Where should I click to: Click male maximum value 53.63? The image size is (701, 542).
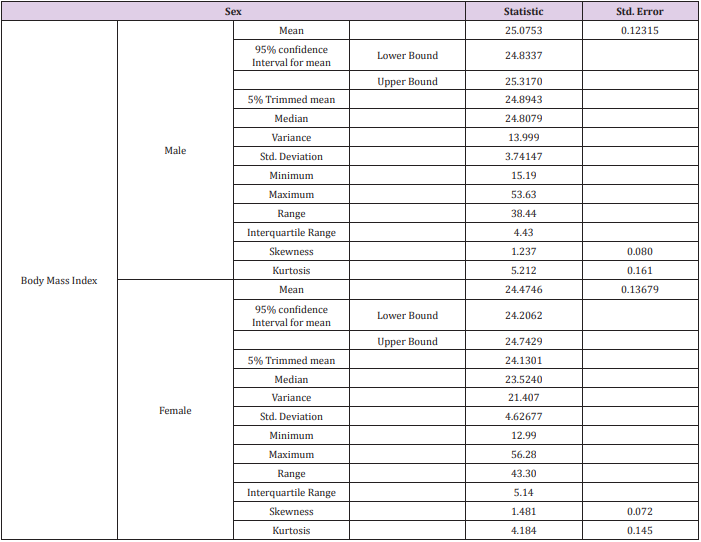pos(524,195)
